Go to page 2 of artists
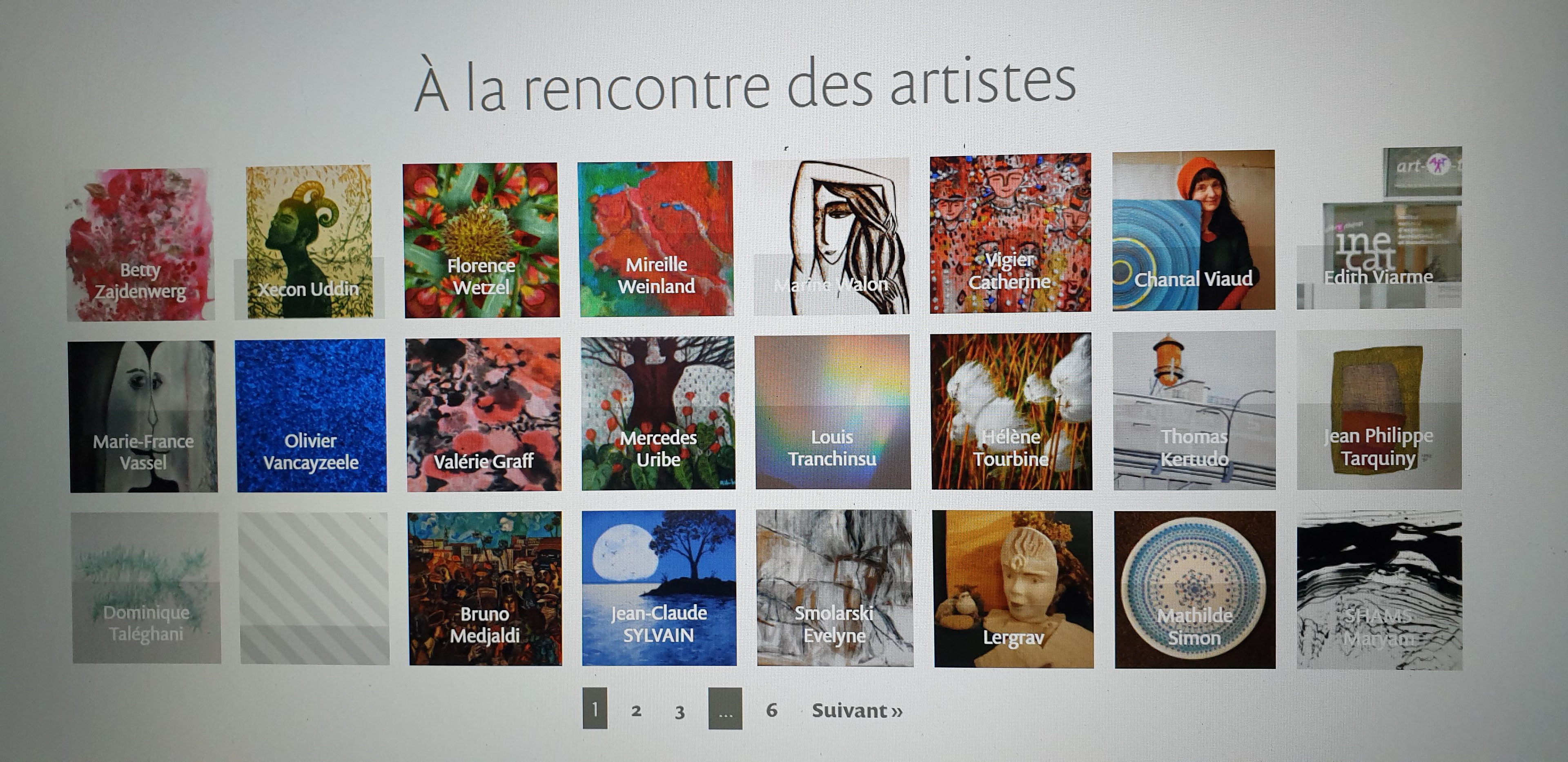Viewport: 1568px width, 762px height. (636, 710)
